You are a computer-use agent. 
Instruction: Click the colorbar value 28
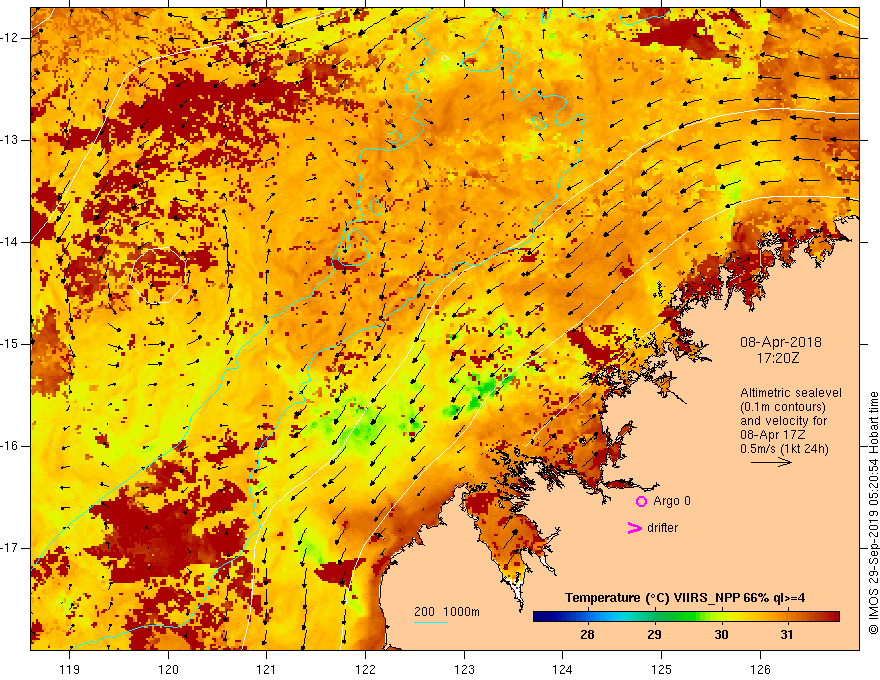point(587,635)
